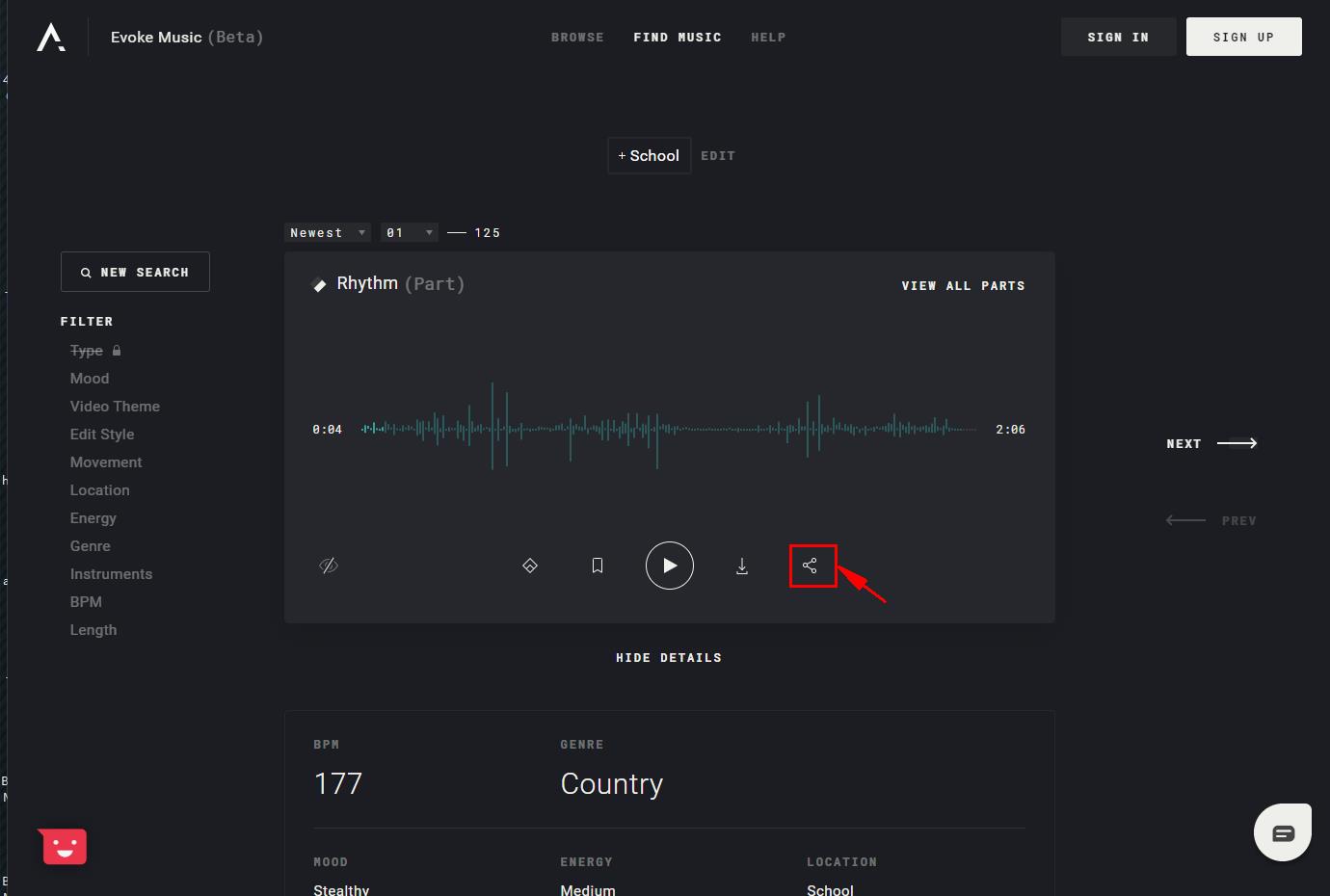Image resolution: width=1330 pixels, height=896 pixels.
Task: Open the page number 01 dropdown
Action: [409, 233]
